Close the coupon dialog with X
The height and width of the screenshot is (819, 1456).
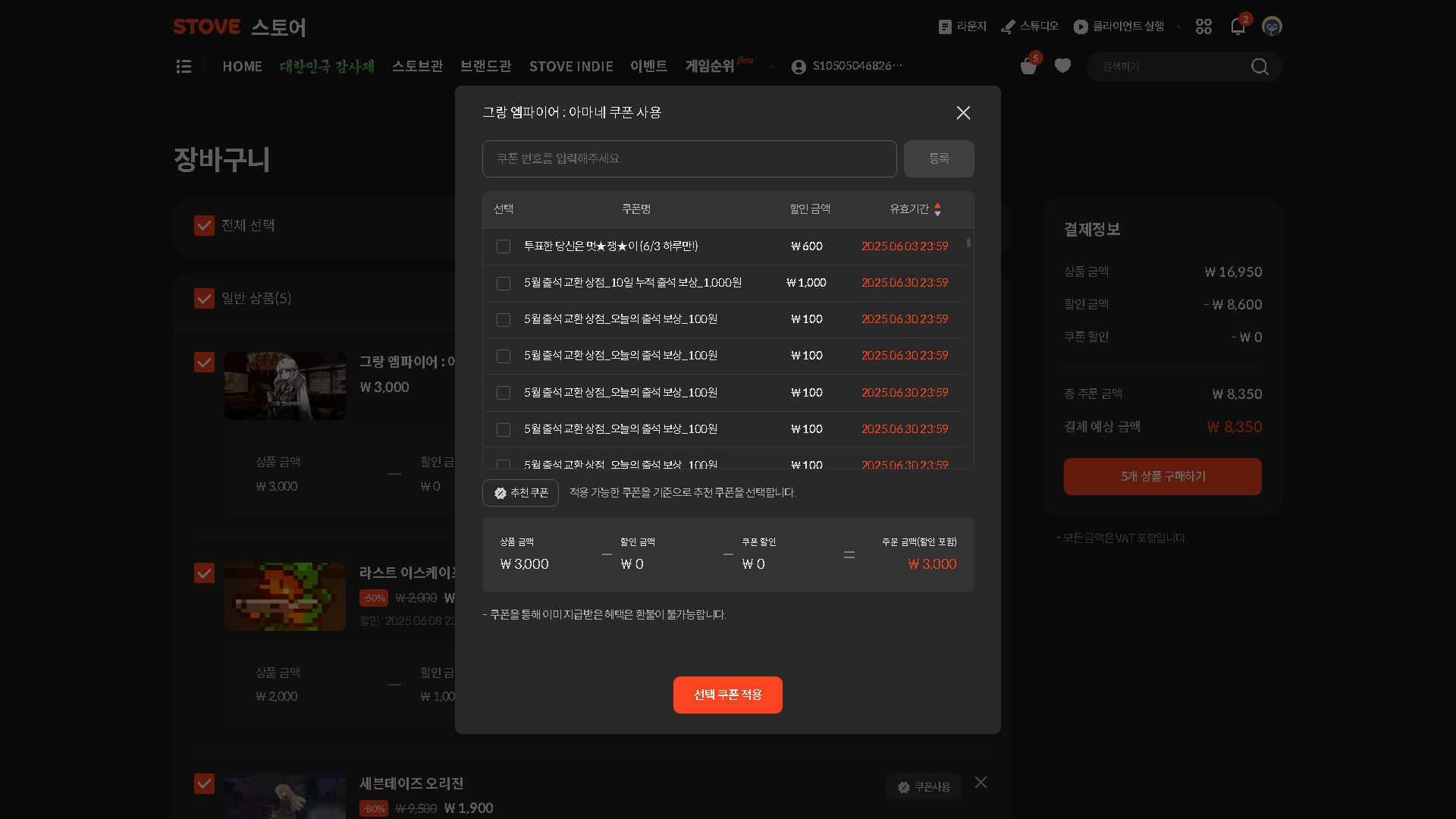point(963,113)
